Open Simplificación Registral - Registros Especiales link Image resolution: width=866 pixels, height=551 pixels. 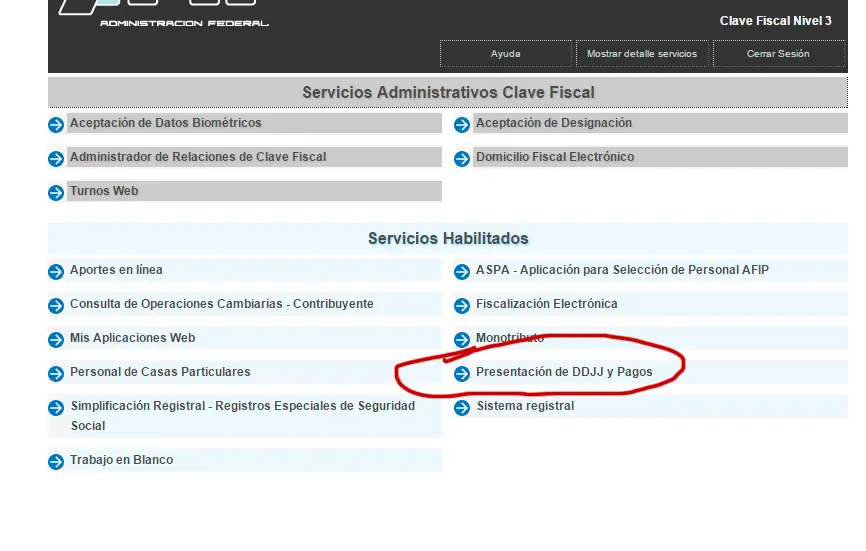pyautogui.click(x=243, y=416)
